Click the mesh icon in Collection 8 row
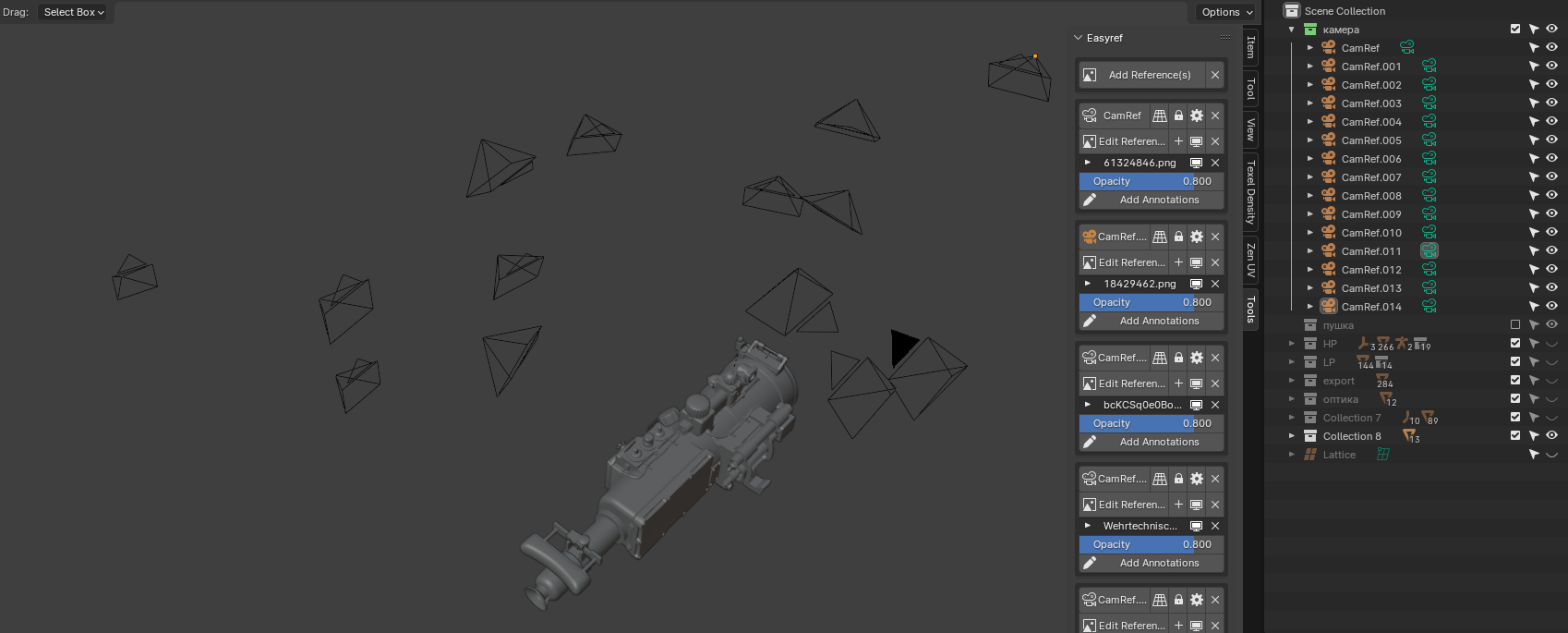Screen dimensions: 1568x633 coord(1408,434)
